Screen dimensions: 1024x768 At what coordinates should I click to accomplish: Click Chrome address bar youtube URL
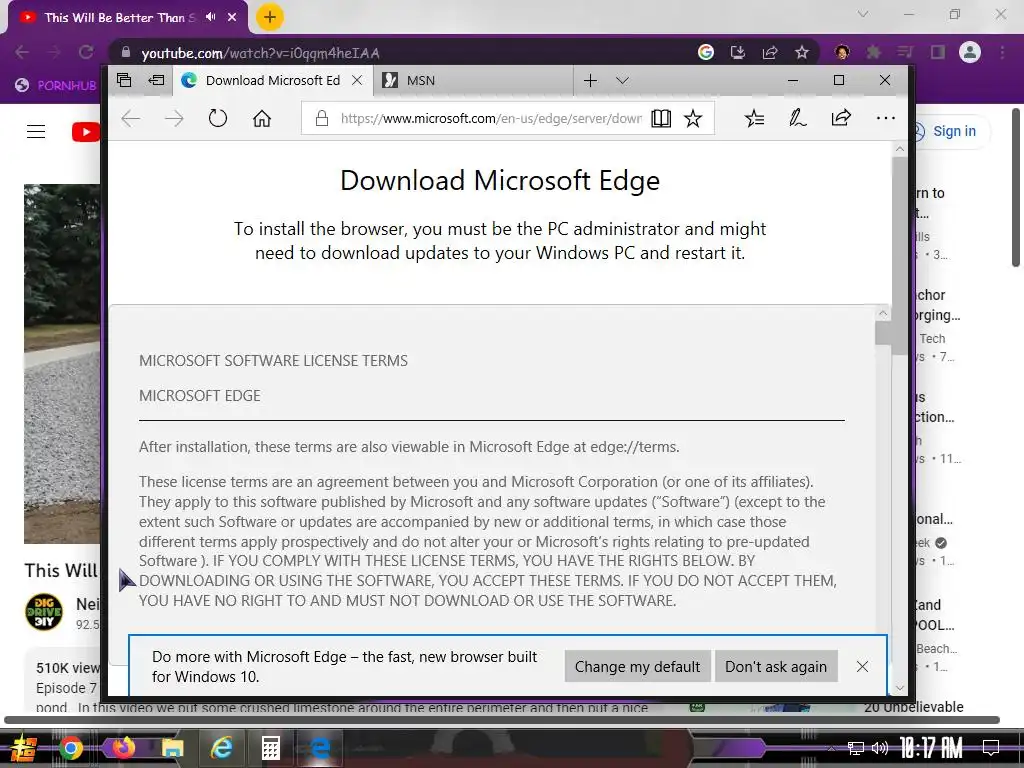261,53
